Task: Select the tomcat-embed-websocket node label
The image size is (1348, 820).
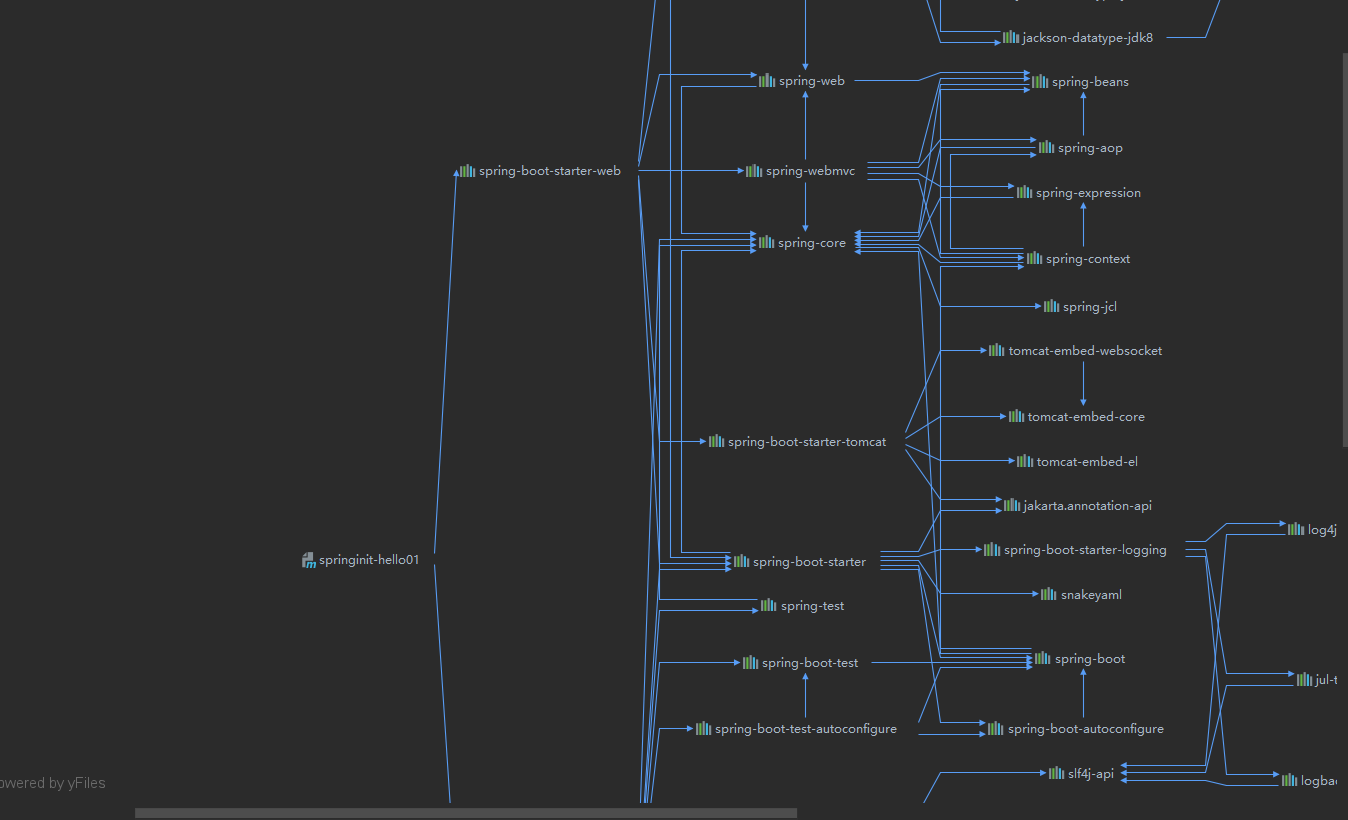Action: [1086, 351]
